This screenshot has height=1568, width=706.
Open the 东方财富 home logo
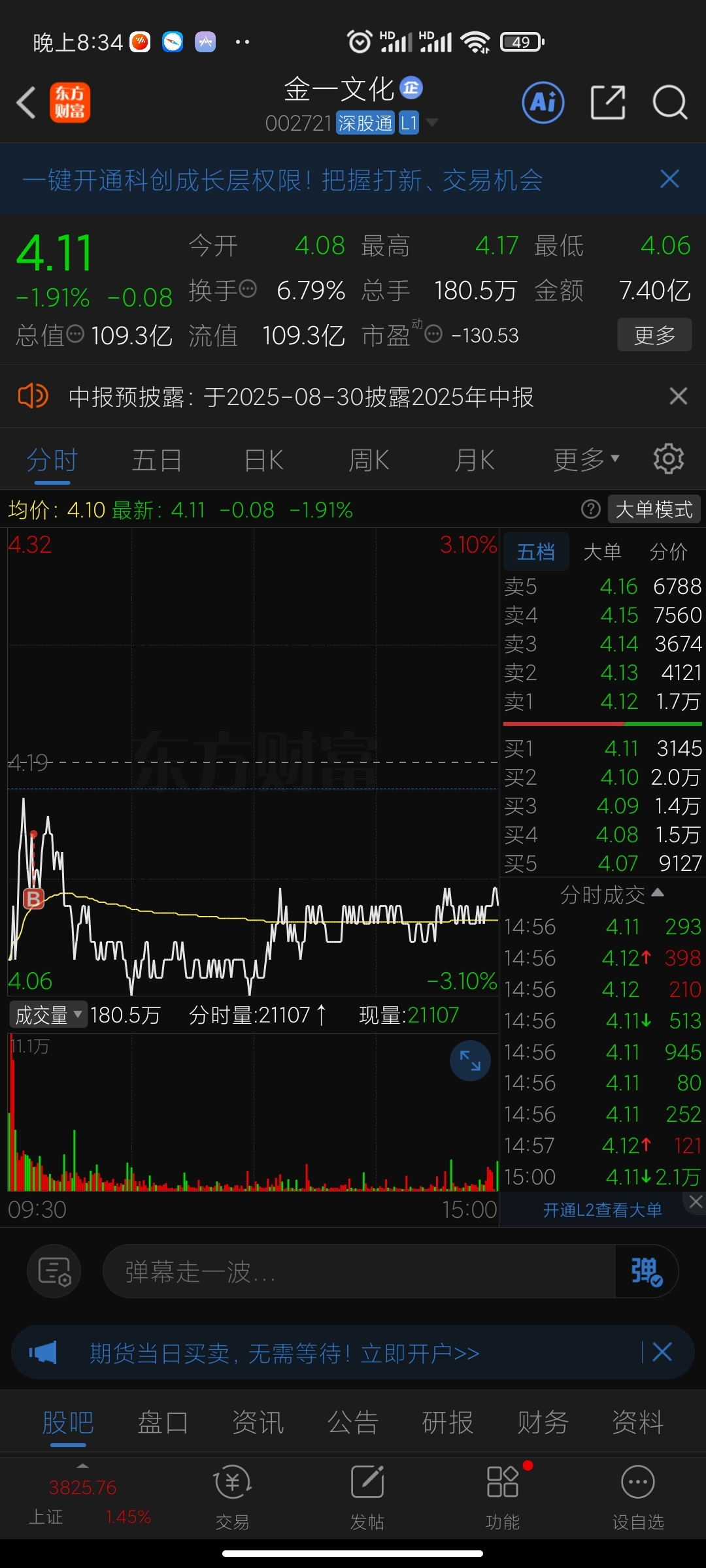70,103
